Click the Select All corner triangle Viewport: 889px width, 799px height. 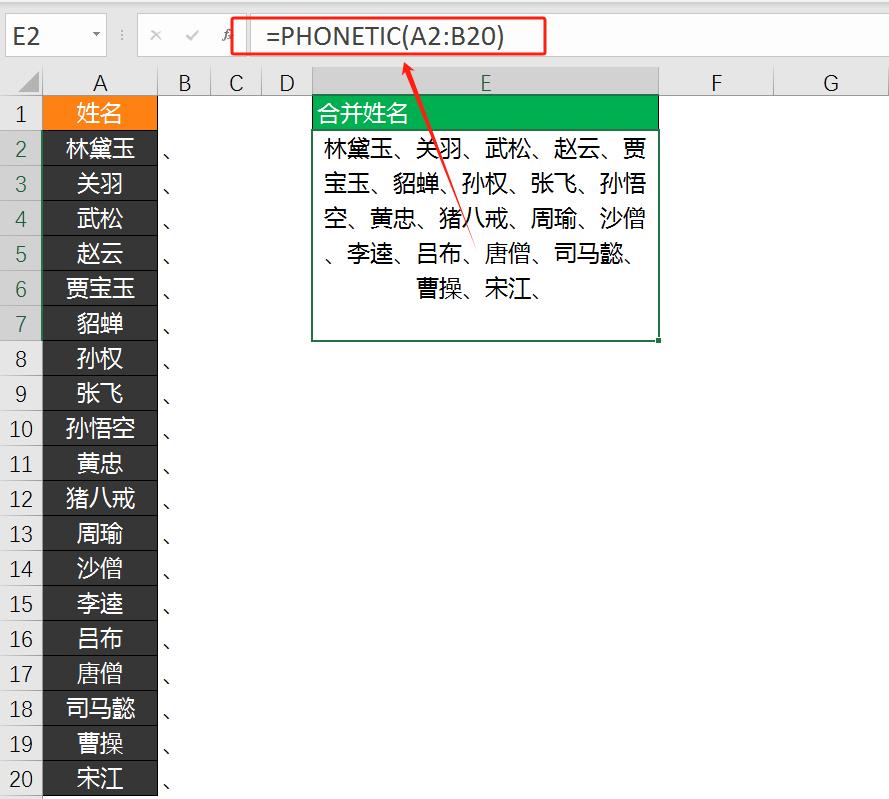pos(29,82)
